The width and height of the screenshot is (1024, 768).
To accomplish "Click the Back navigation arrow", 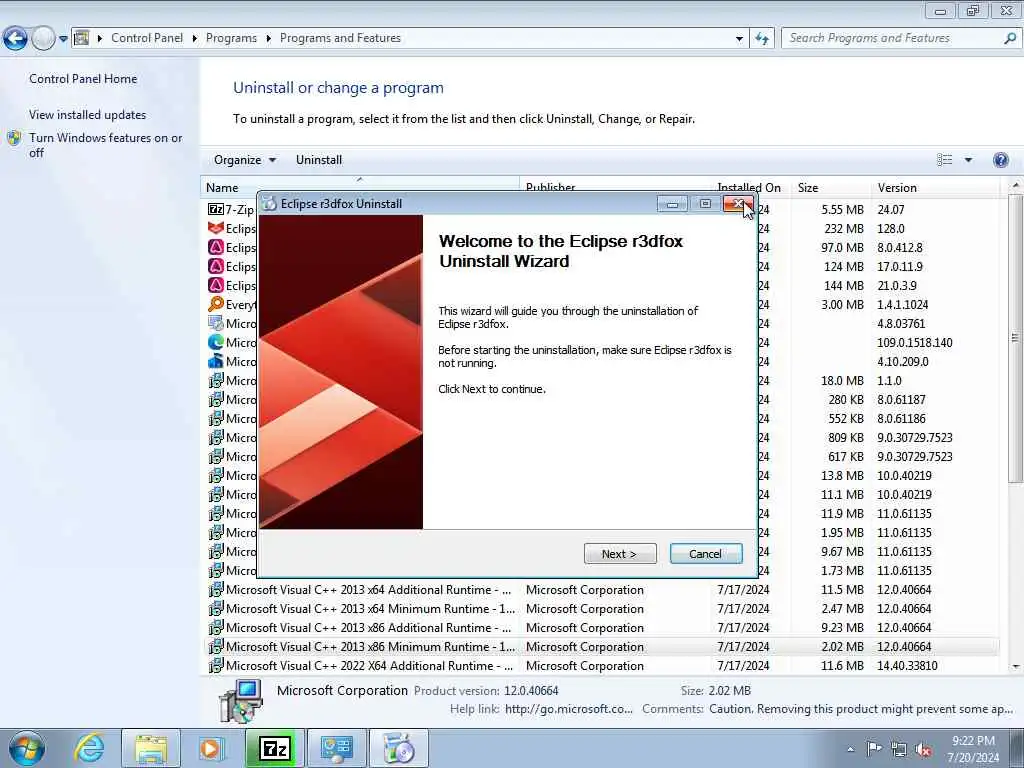I will [15, 39].
